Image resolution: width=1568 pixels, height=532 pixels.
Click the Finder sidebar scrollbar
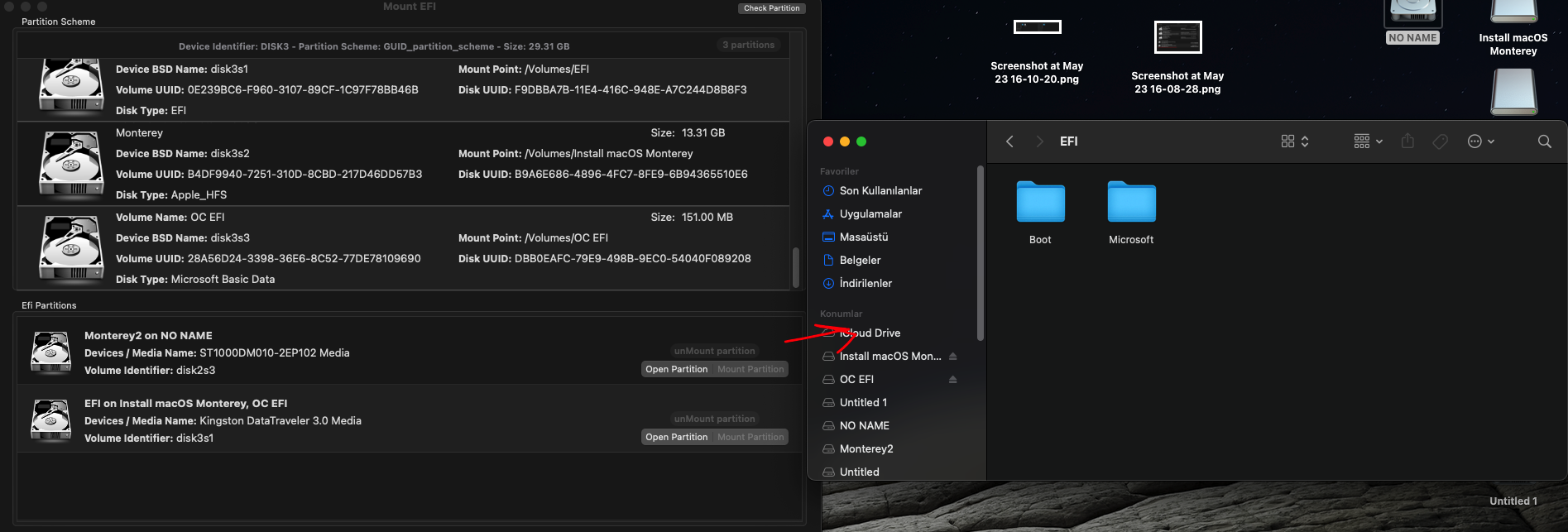pos(981,253)
